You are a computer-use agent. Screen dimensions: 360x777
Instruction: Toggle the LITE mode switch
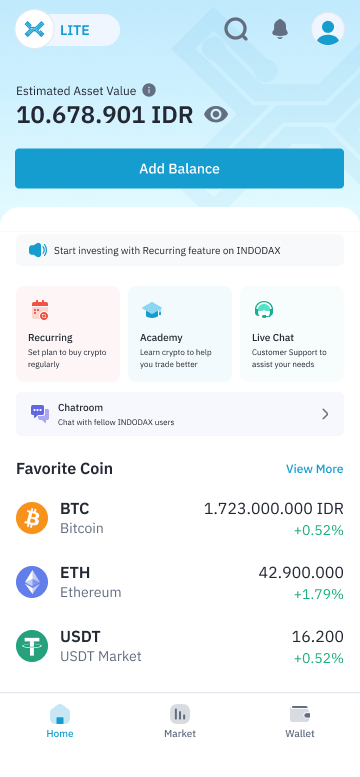click(68, 30)
